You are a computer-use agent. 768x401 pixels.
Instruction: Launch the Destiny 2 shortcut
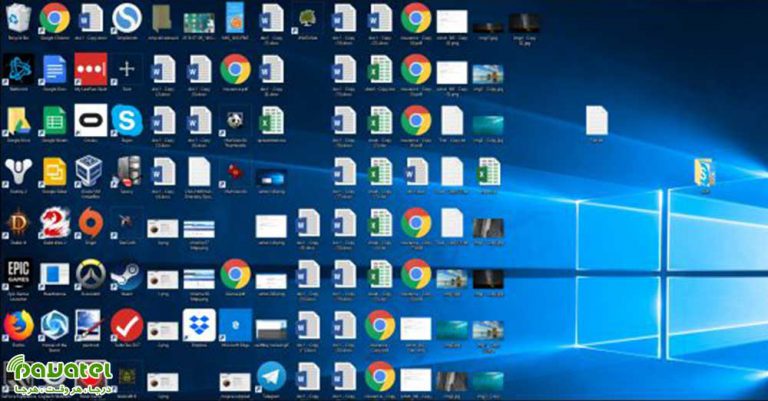(18, 172)
